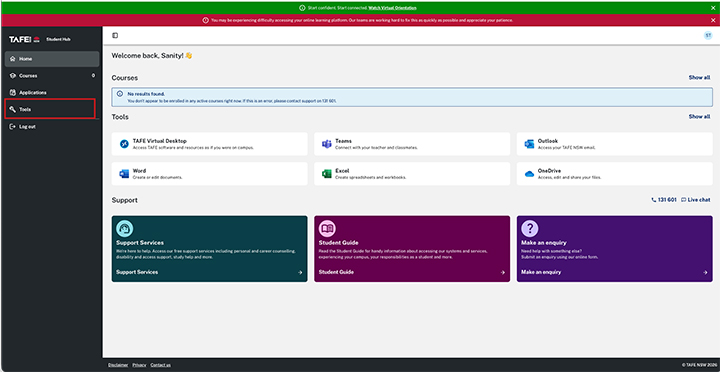Screen dimensions: 720x372
Task: Click the Welcome back, Sanity! heading
Action: [x=152, y=56]
